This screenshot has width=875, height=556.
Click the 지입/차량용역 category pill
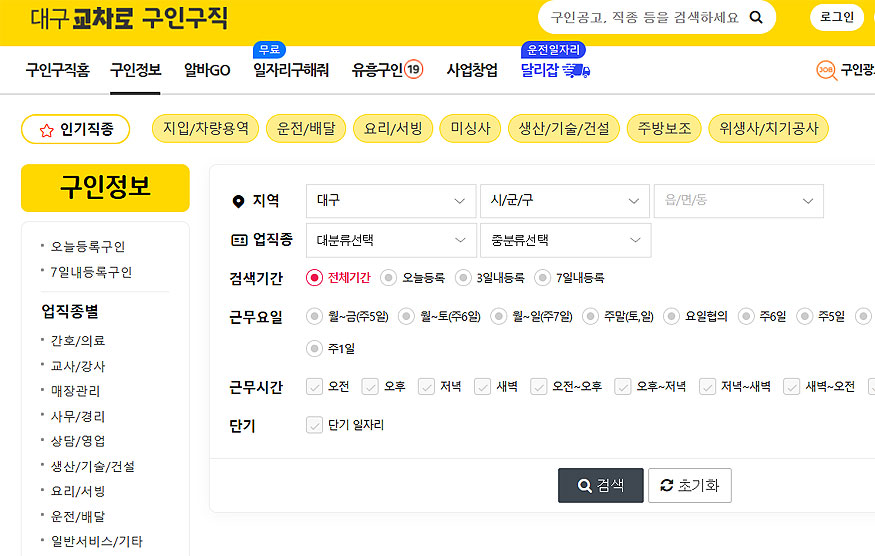[205, 129]
